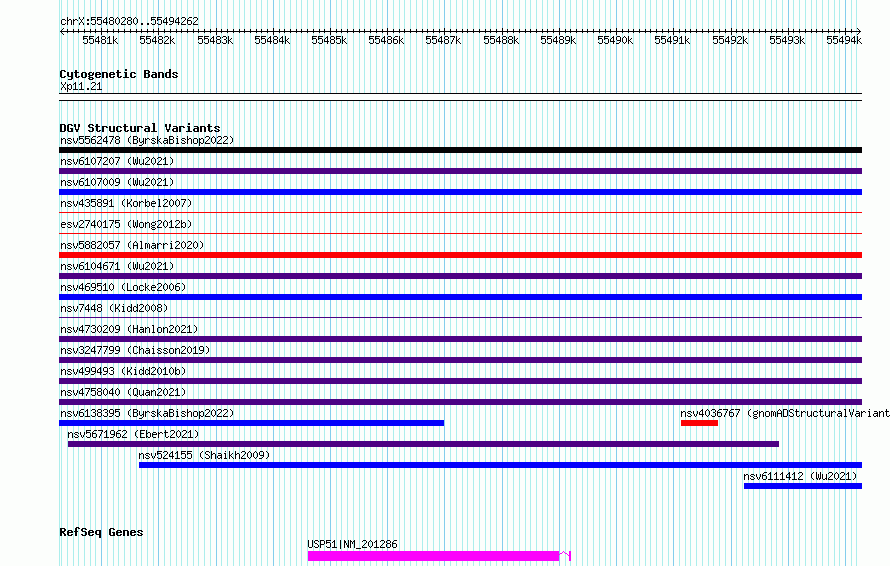Image resolution: width=890 pixels, height=566 pixels.
Task: Click the short blue nsv6111412 variant bar
Action: click(x=803, y=486)
